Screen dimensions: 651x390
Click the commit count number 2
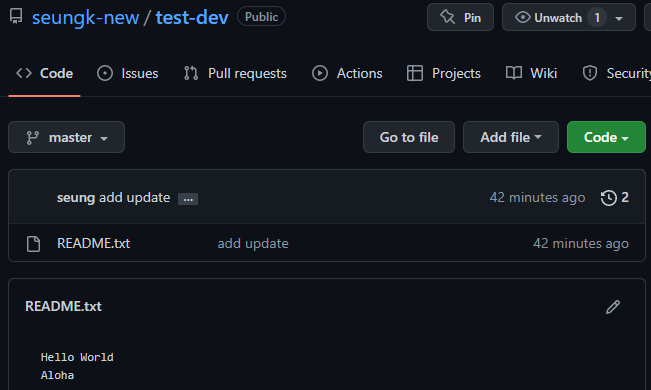click(x=625, y=197)
